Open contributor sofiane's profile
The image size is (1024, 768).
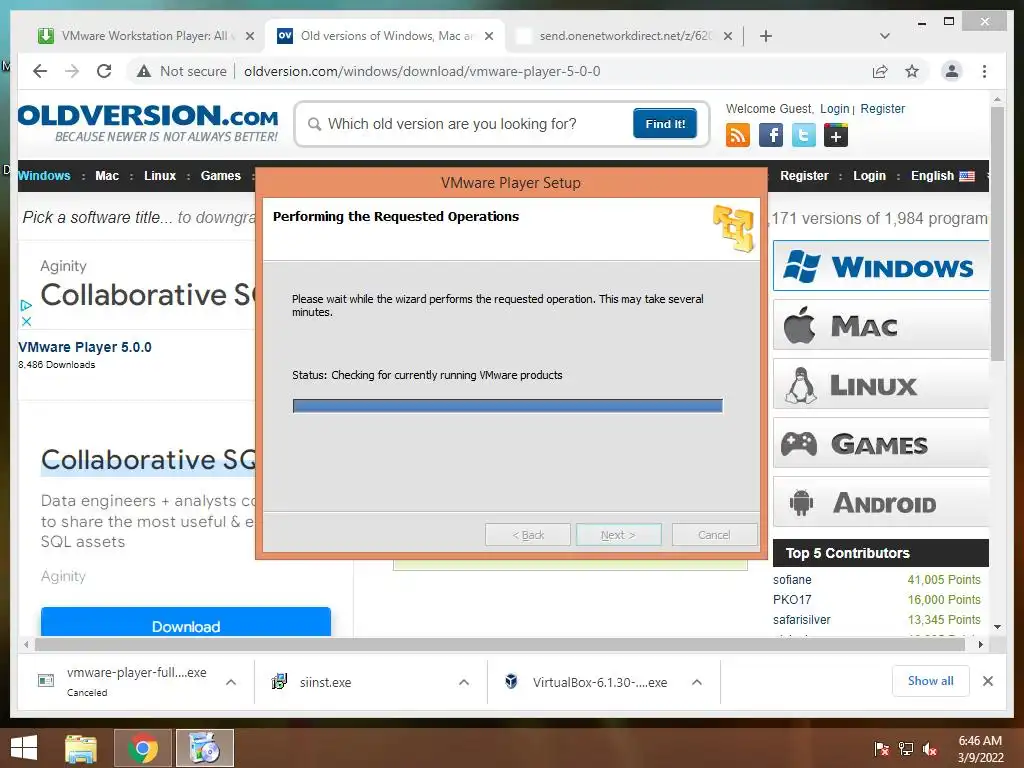click(x=792, y=579)
